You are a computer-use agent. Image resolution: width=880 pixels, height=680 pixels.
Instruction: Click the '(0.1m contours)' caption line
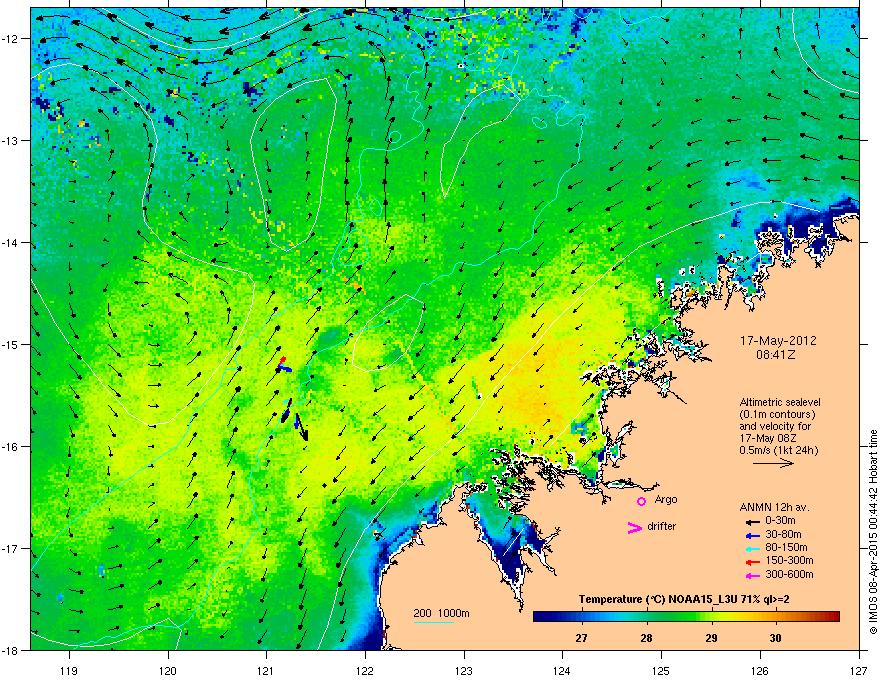coord(777,415)
